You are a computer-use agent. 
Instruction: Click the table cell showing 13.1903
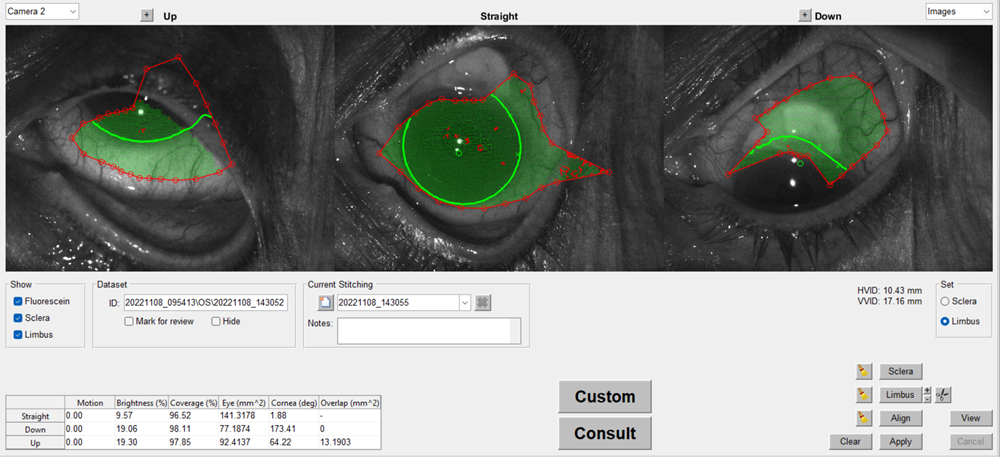(x=349, y=442)
